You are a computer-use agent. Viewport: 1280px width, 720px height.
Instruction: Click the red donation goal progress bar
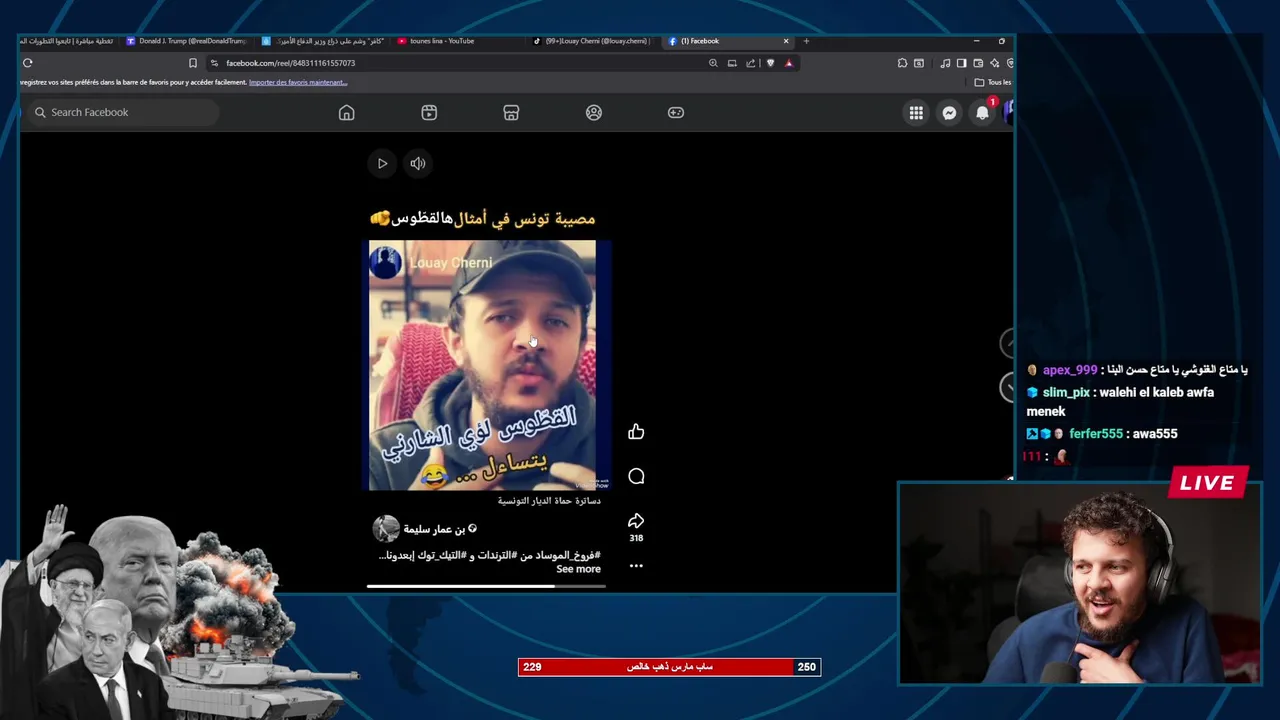point(669,667)
